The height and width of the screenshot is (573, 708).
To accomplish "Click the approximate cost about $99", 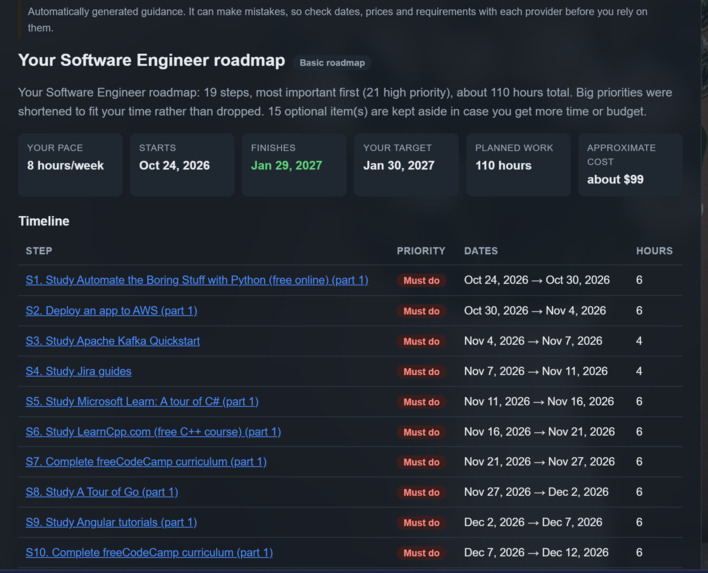I will [615, 180].
